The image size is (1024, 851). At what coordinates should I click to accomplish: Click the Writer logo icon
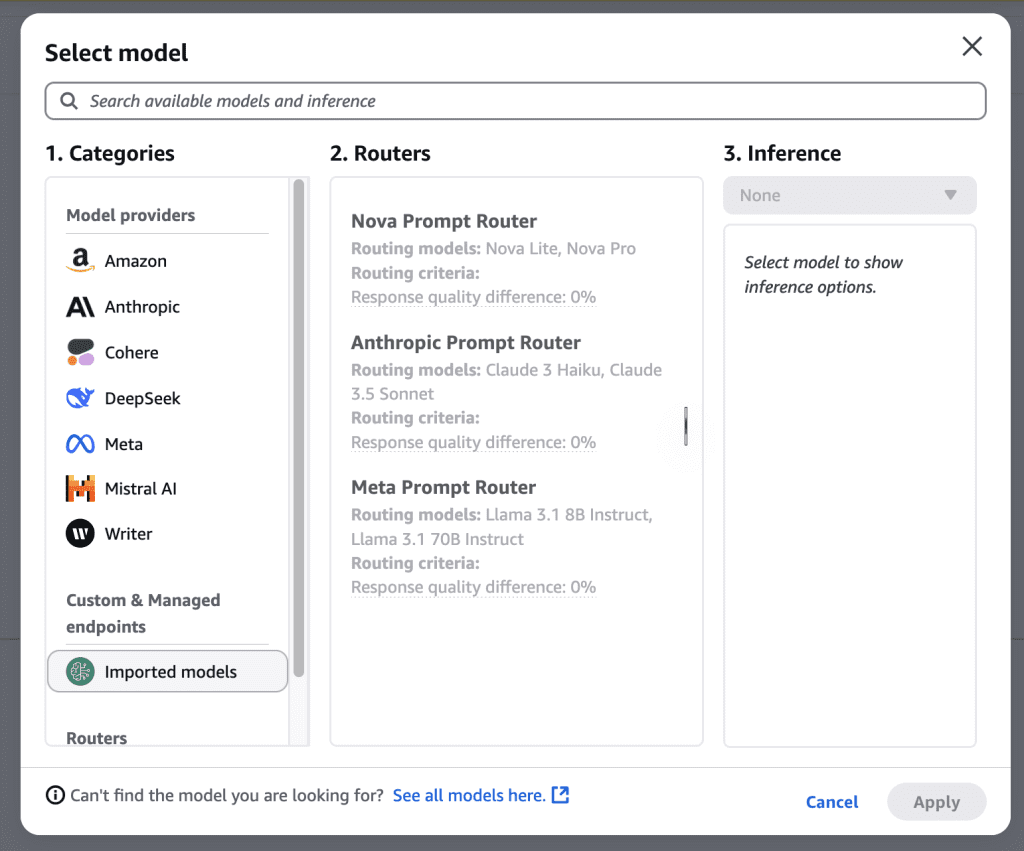(x=80, y=534)
